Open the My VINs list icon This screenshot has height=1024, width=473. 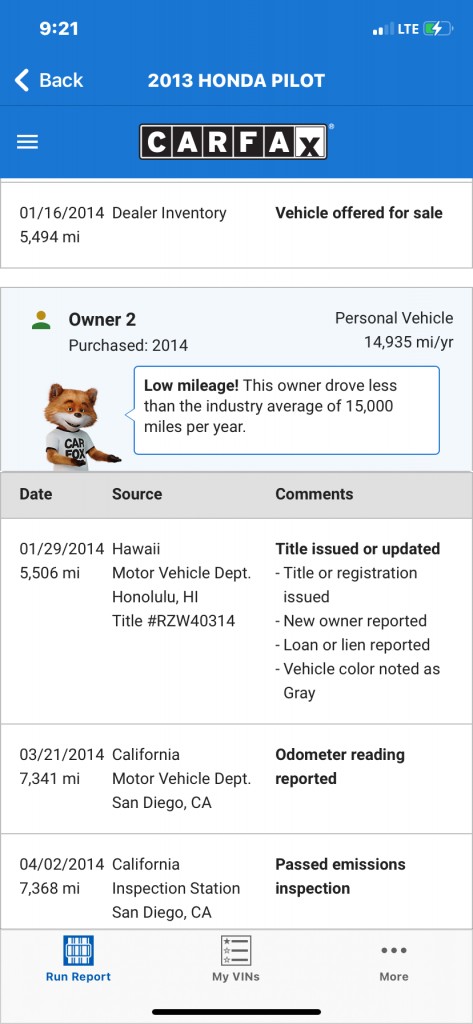[236, 950]
